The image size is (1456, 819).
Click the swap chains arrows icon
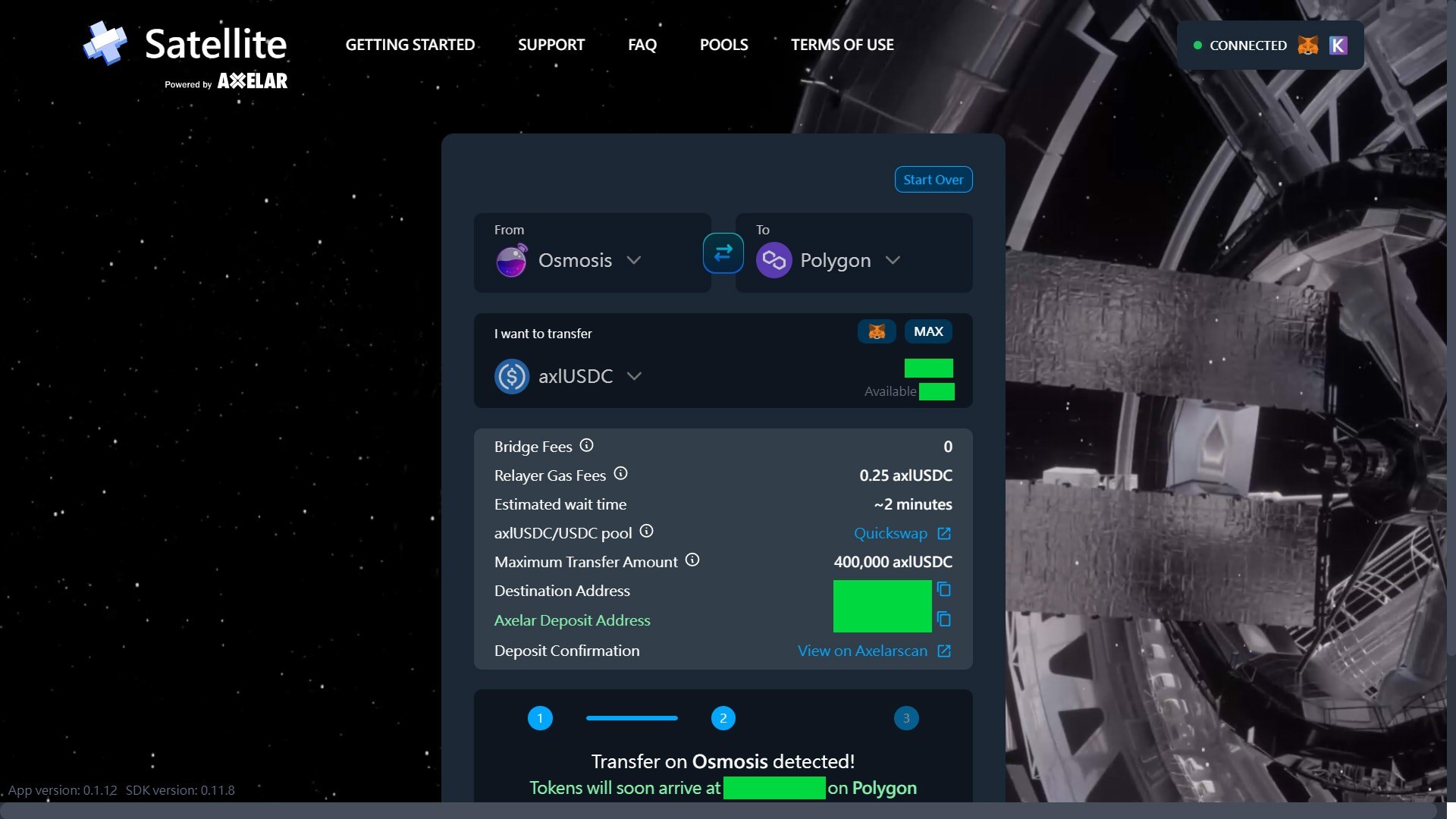pyautogui.click(x=723, y=253)
